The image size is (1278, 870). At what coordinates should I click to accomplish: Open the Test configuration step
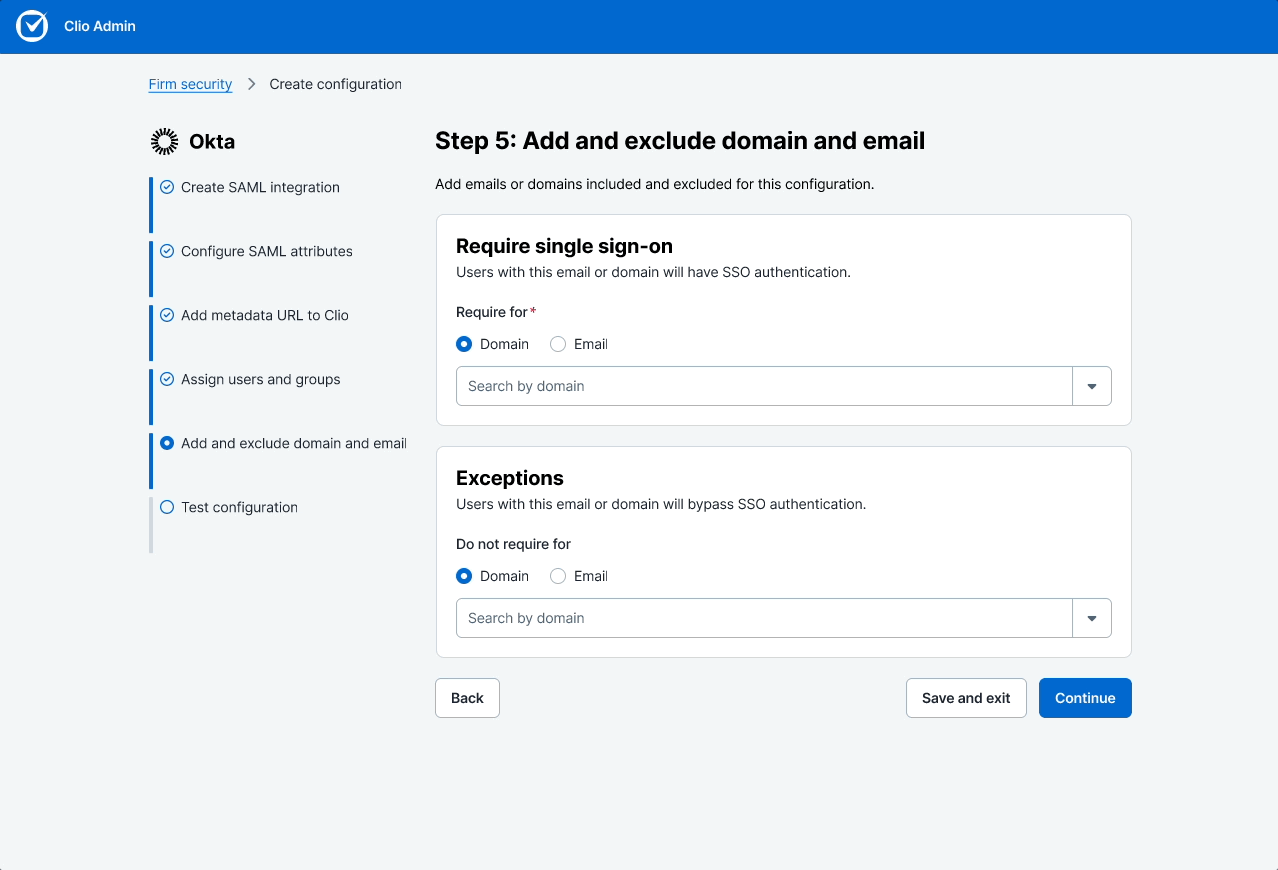tap(239, 507)
